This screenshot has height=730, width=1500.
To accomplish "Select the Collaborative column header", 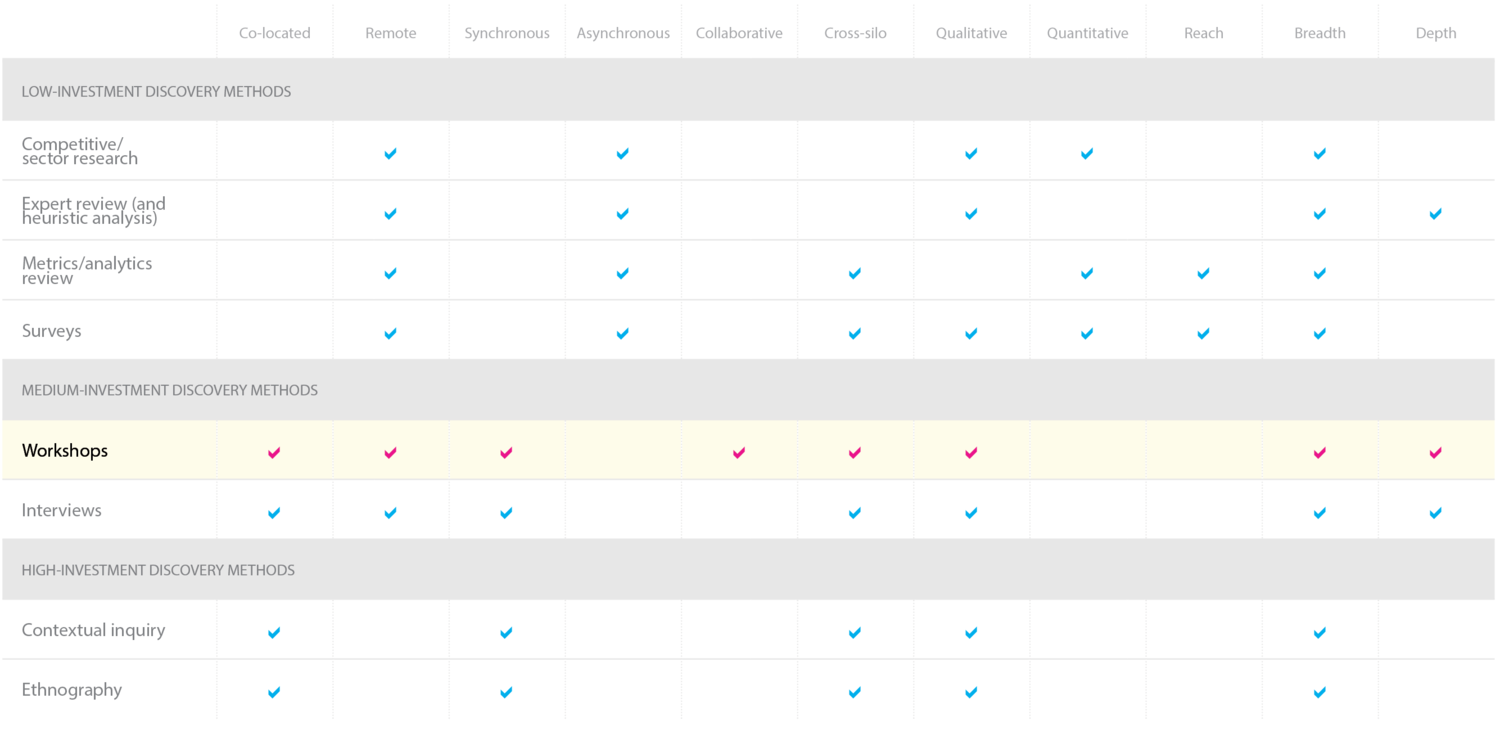I will click(739, 33).
